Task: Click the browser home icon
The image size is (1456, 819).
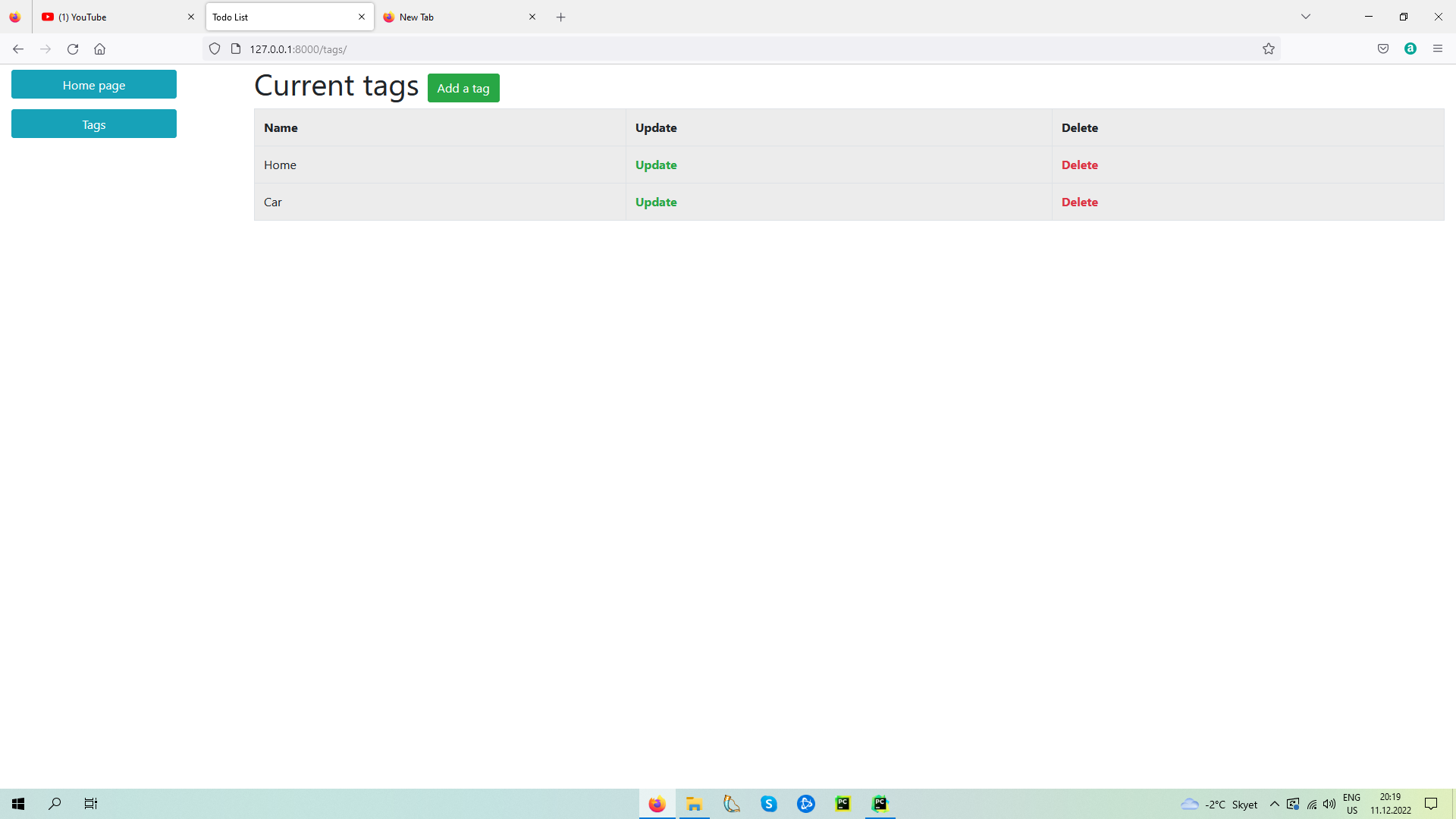Action: tap(99, 49)
